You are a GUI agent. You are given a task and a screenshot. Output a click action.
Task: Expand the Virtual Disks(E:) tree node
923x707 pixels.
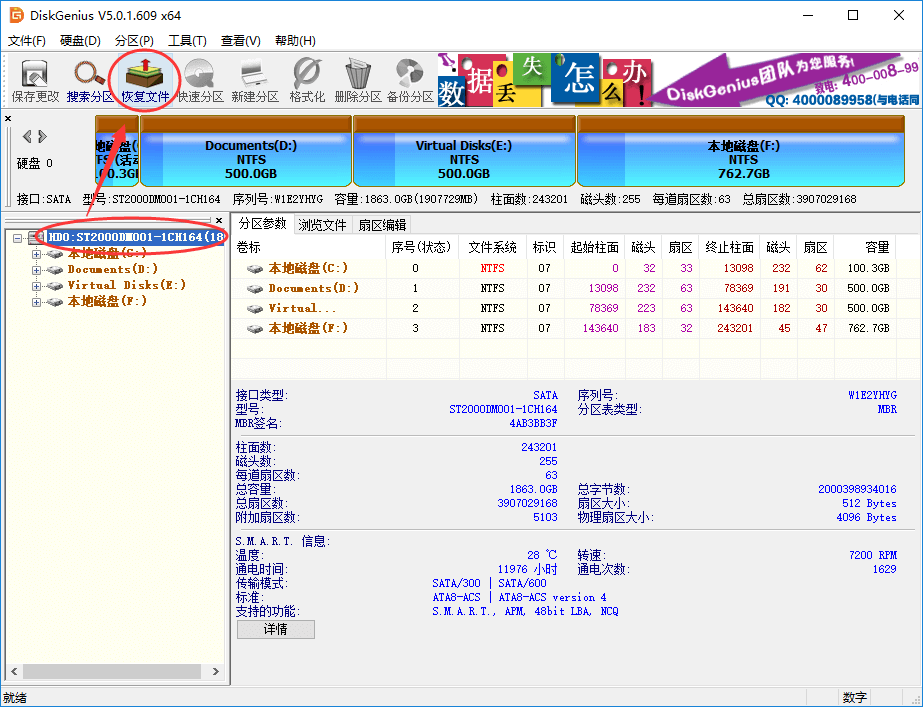[36, 286]
